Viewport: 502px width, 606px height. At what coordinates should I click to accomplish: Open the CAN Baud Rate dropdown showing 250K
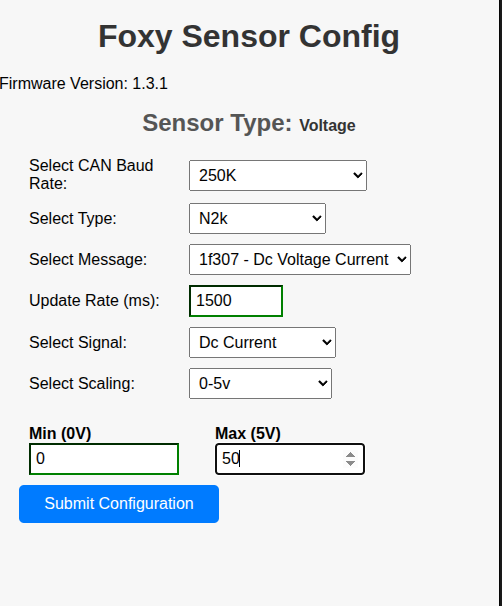point(278,175)
